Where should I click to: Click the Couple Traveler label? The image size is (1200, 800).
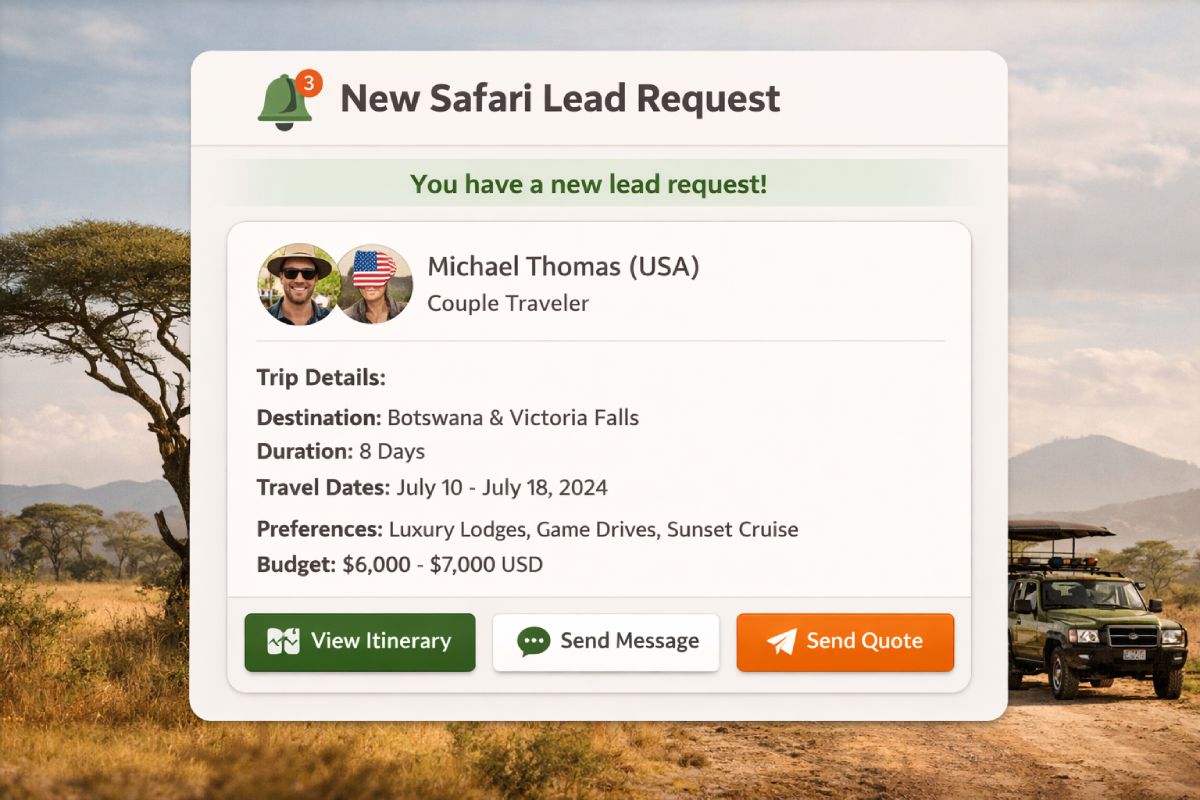click(509, 303)
